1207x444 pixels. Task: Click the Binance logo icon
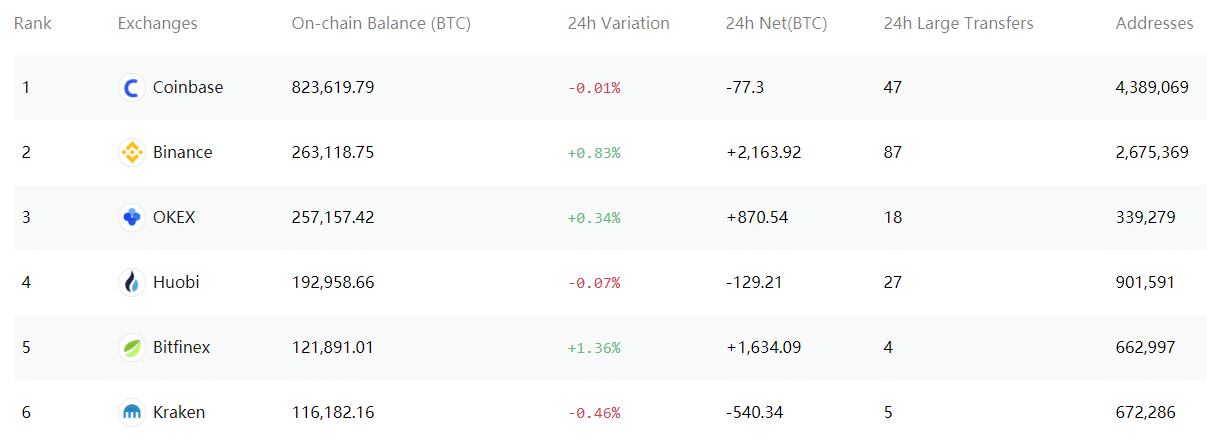(x=132, y=153)
